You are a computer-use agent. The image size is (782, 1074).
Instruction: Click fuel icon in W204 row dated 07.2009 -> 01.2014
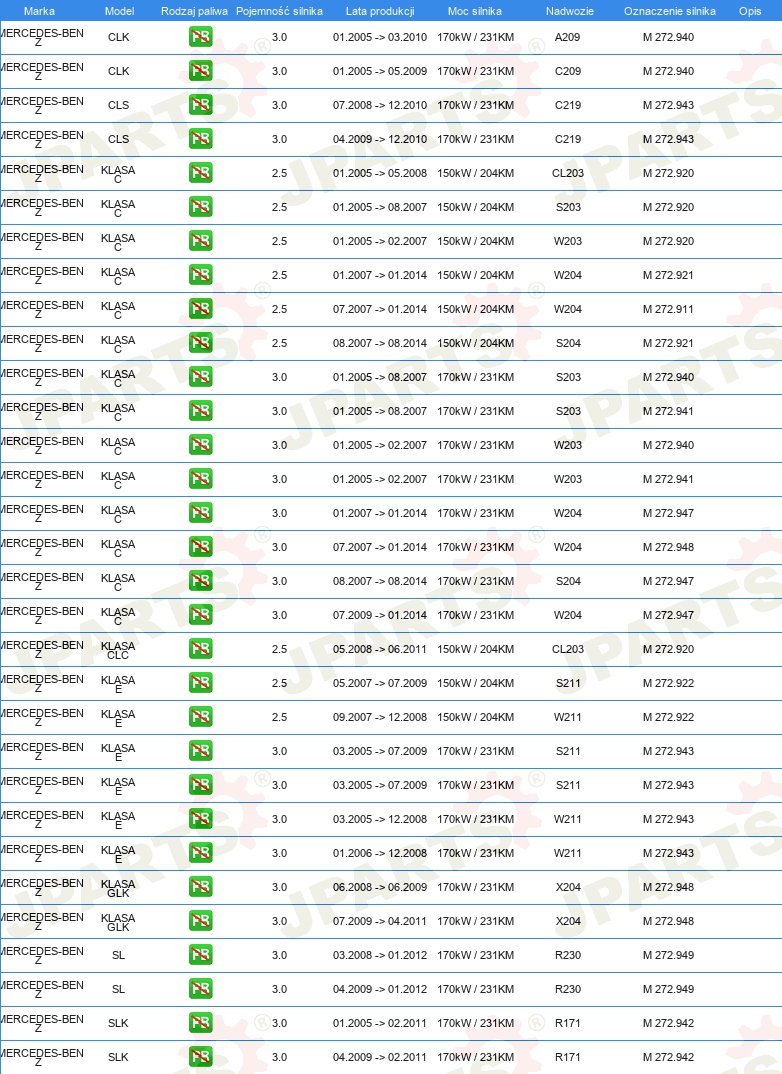click(201, 615)
